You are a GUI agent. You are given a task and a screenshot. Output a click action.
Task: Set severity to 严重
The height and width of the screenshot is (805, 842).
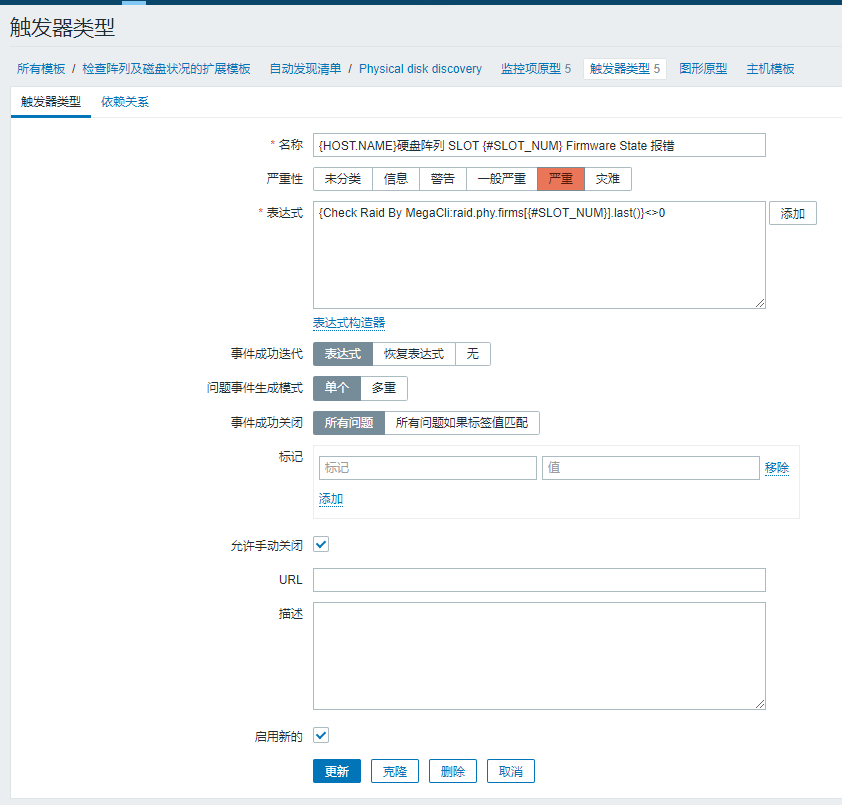coord(561,179)
